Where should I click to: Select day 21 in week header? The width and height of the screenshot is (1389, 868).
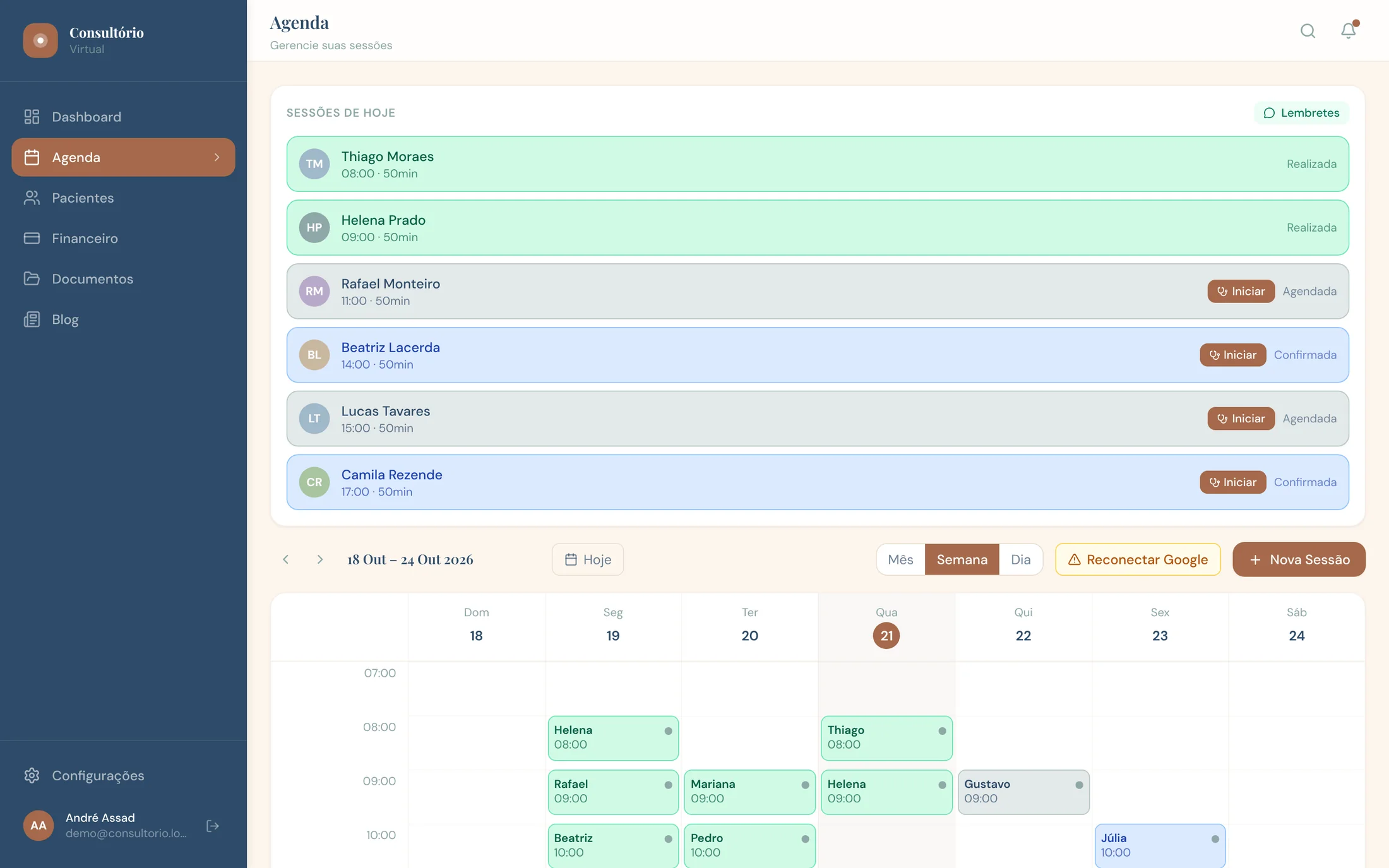(886, 635)
